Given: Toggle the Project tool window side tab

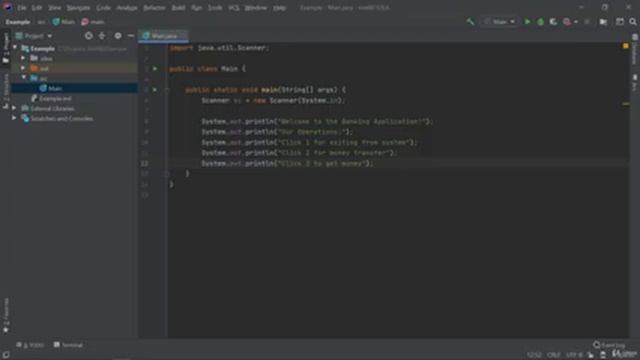Looking at the screenshot, I should 6,48.
